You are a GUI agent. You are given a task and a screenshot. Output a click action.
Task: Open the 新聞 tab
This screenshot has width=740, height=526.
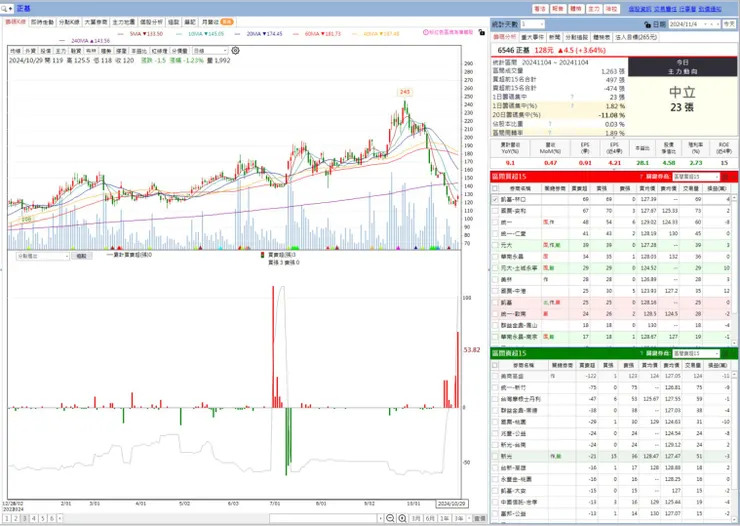pos(555,37)
